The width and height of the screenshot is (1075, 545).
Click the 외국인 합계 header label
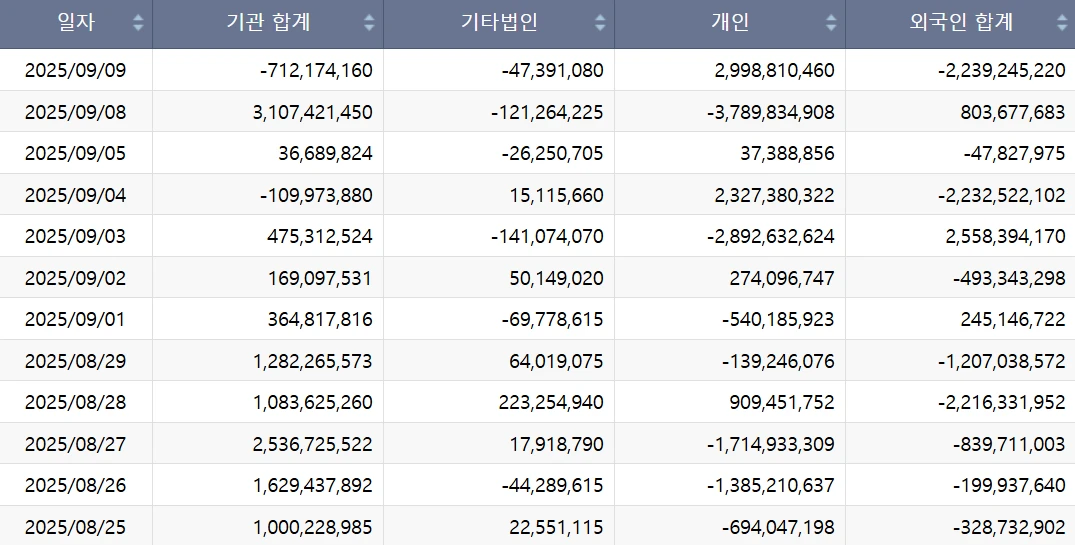coord(961,23)
